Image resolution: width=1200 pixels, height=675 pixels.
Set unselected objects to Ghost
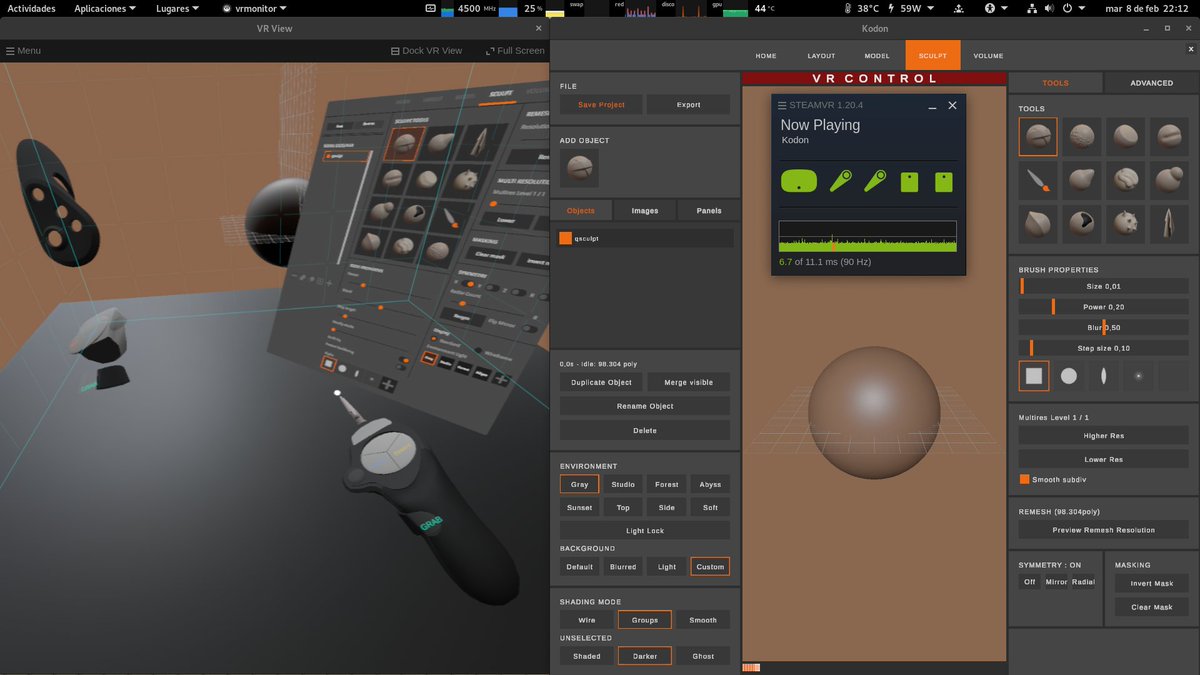tap(703, 656)
